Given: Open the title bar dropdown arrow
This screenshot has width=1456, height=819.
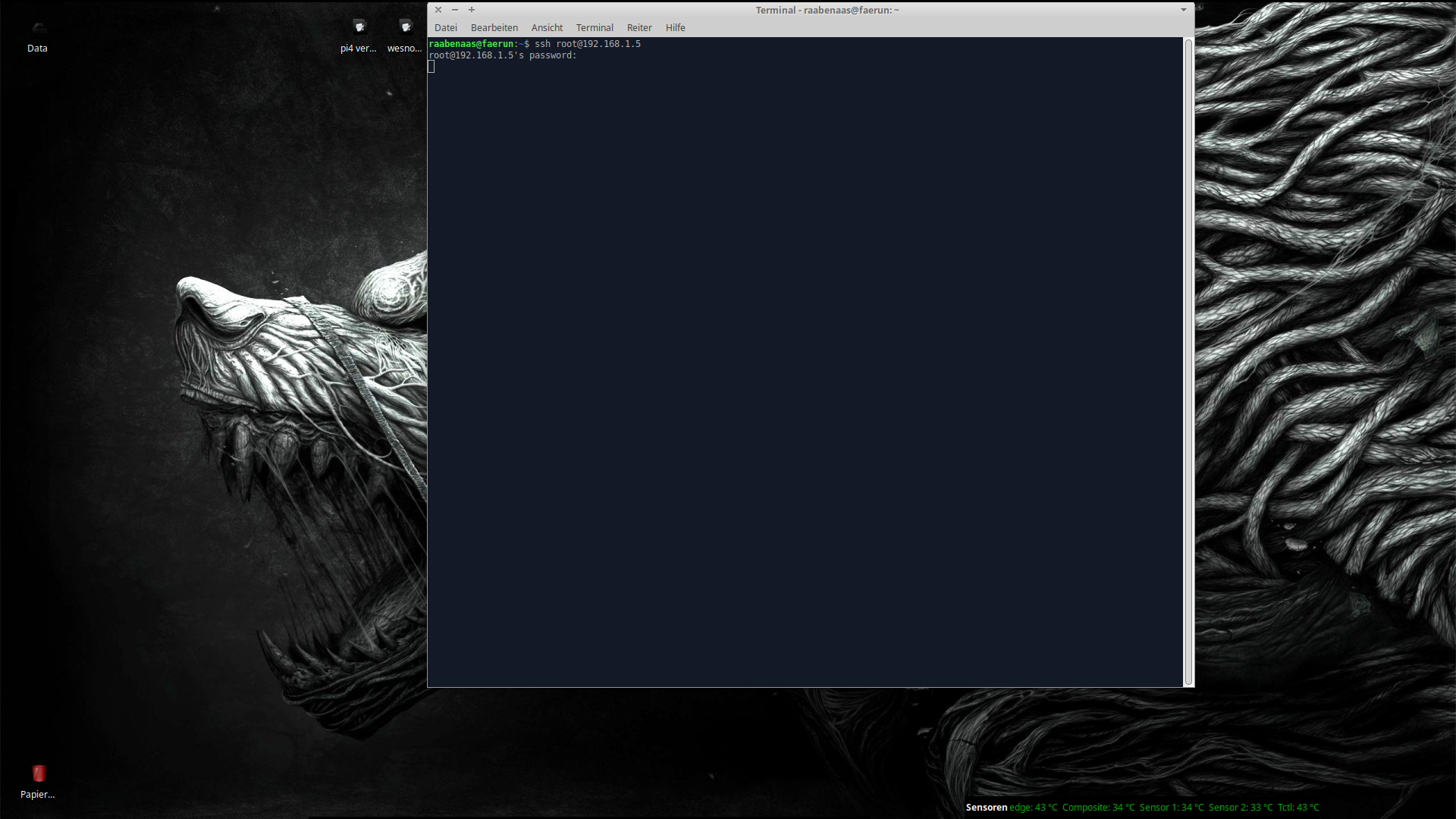Looking at the screenshot, I should coord(1183,10).
